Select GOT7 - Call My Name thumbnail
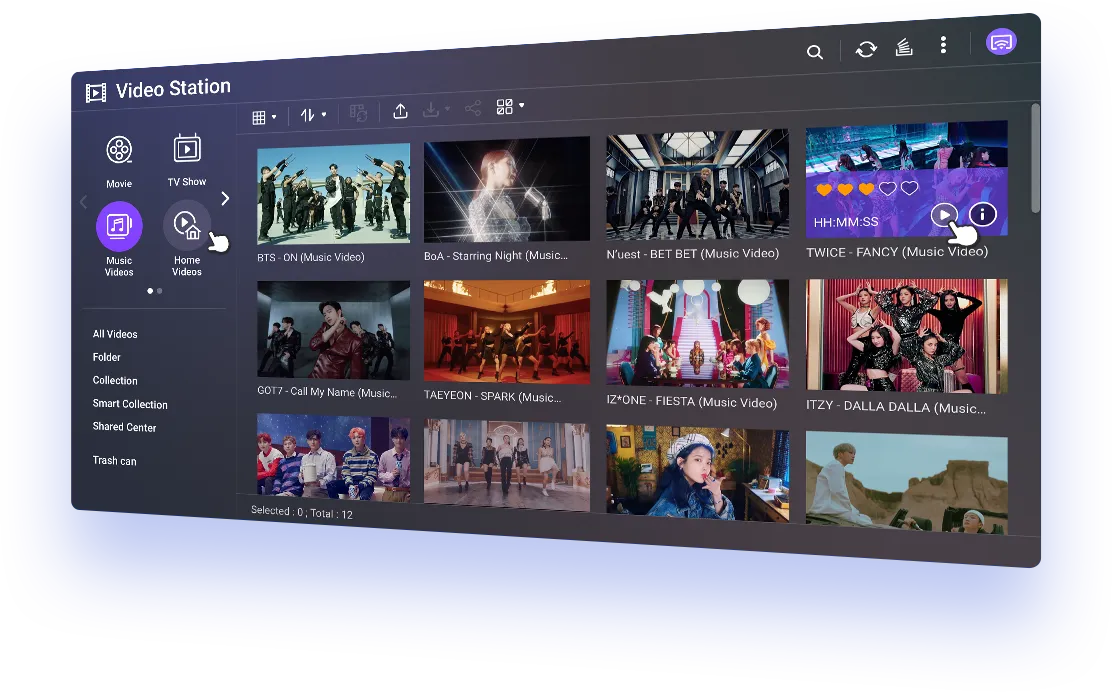 tap(333, 330)
